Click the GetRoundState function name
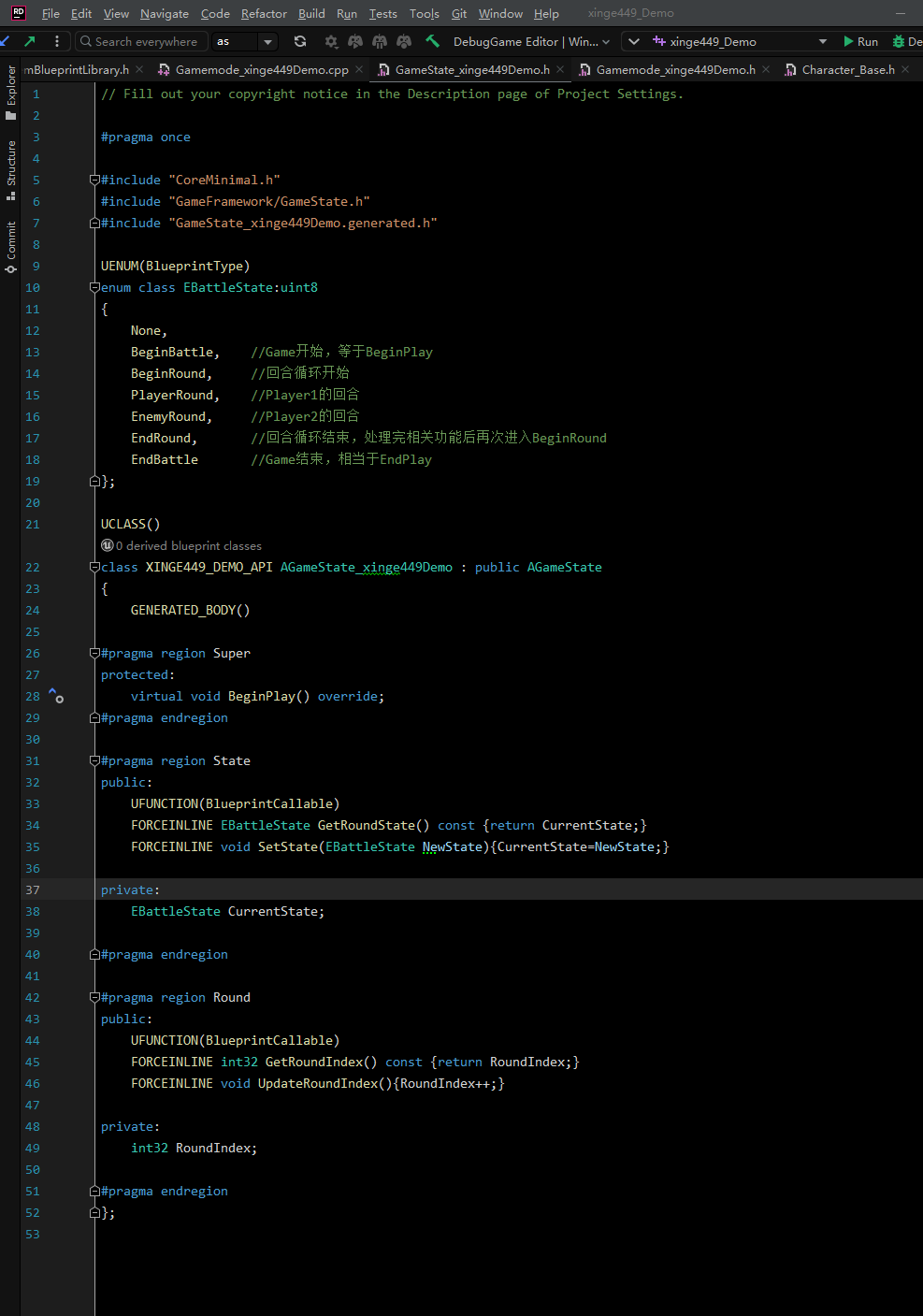The image size is (923, 1316). [x=366, y=825]
